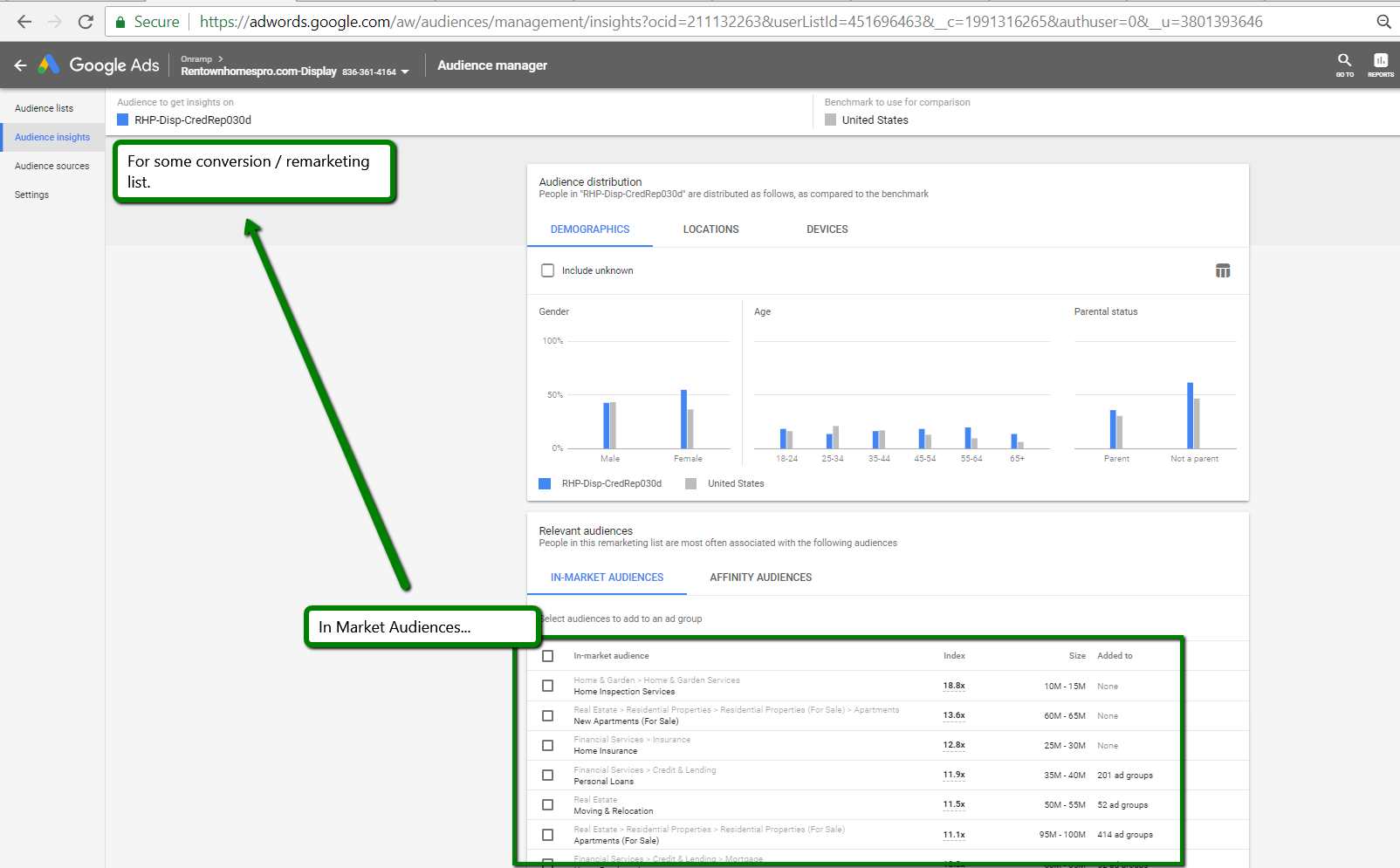Click the Index column header
The height and width of the screenshot is (868, 1400).
click(954, 656)
